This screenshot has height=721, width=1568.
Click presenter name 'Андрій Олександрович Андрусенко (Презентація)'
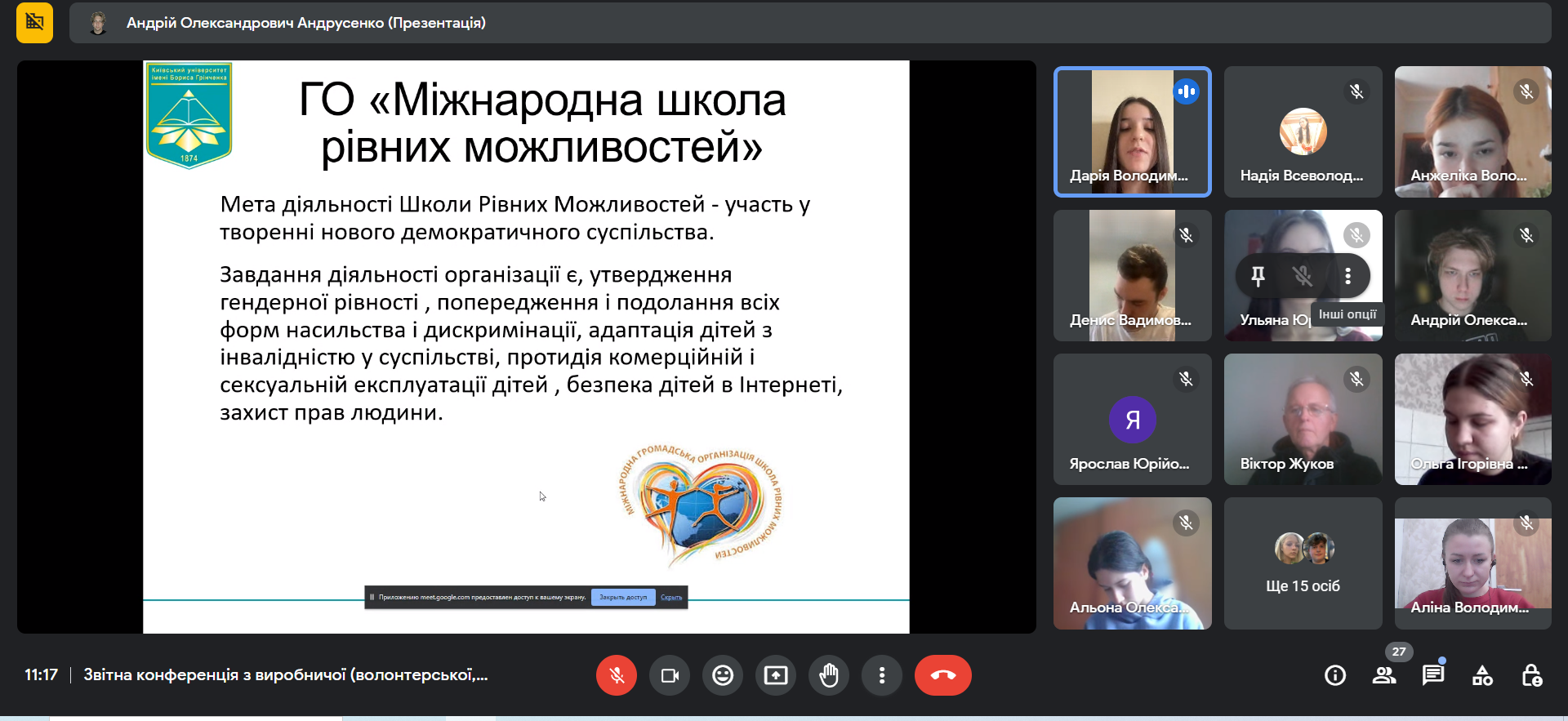pyautogui.click(x=306, y=23)
